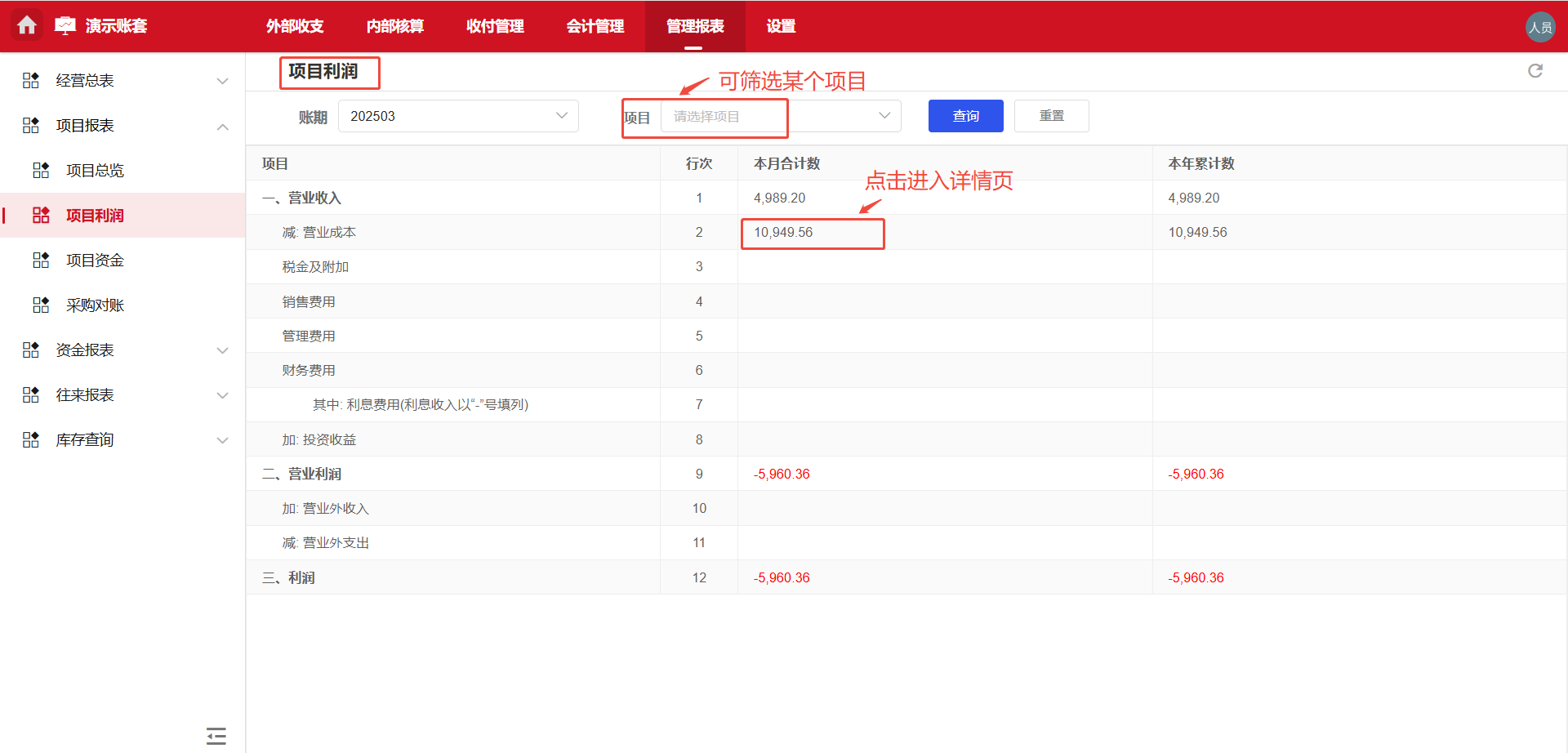This screenshot has height=753, width=1568.
Task: Click the 采购对账 sidebar icon
Action: [41, 305]
